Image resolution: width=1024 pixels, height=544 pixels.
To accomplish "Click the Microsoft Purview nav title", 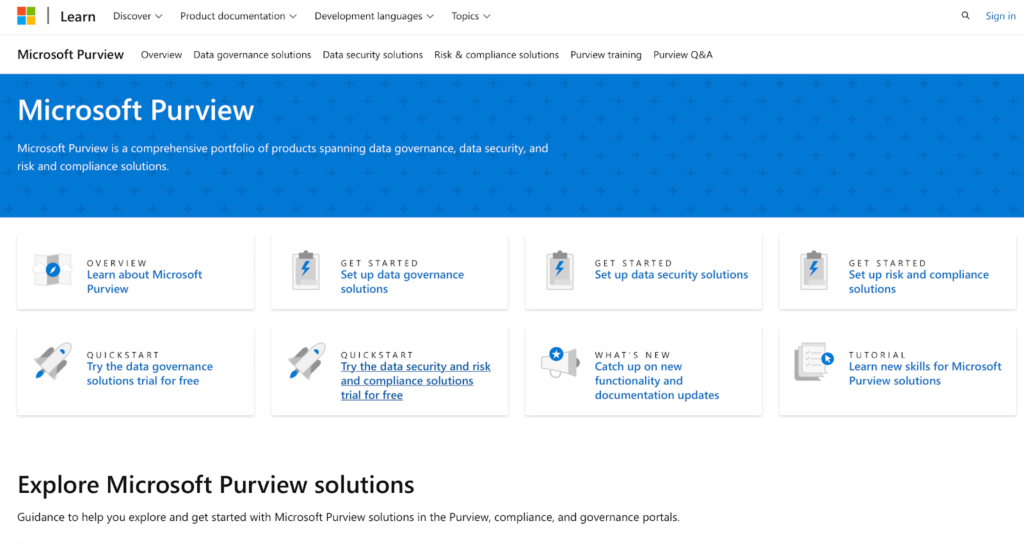I will (x=71, y=54).
